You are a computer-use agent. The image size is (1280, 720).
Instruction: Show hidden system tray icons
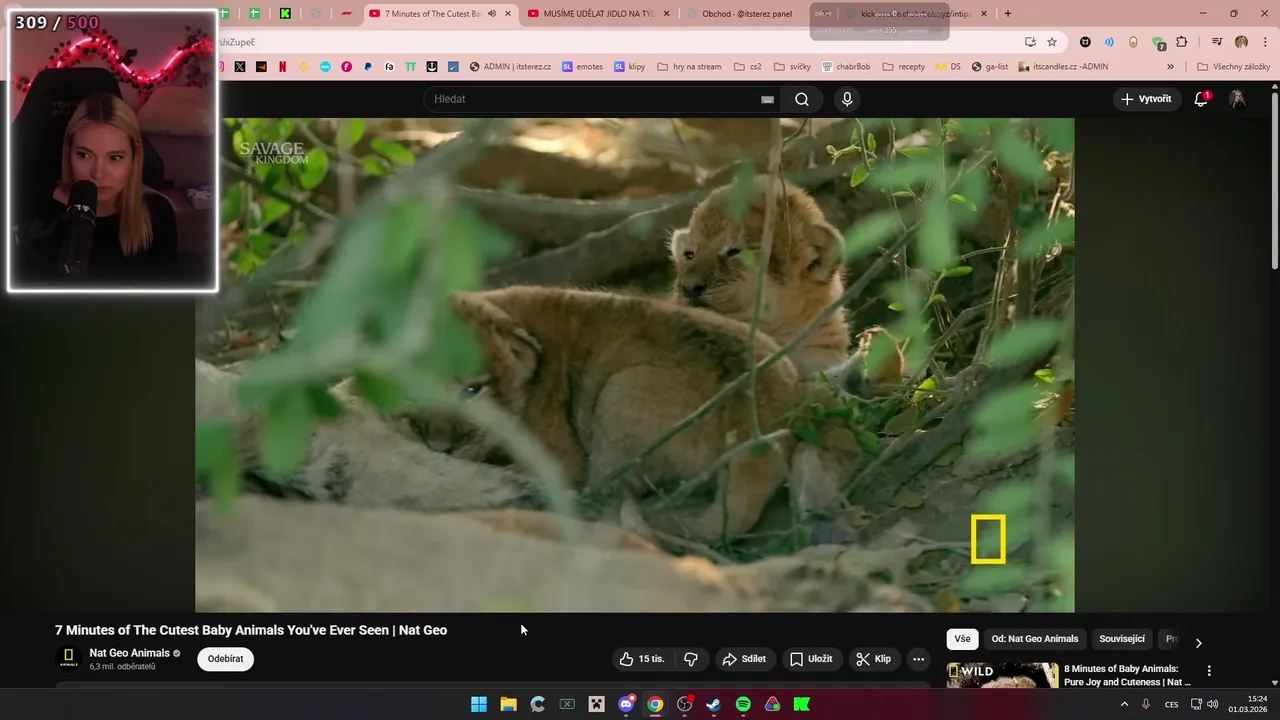tap(1124, 704)
